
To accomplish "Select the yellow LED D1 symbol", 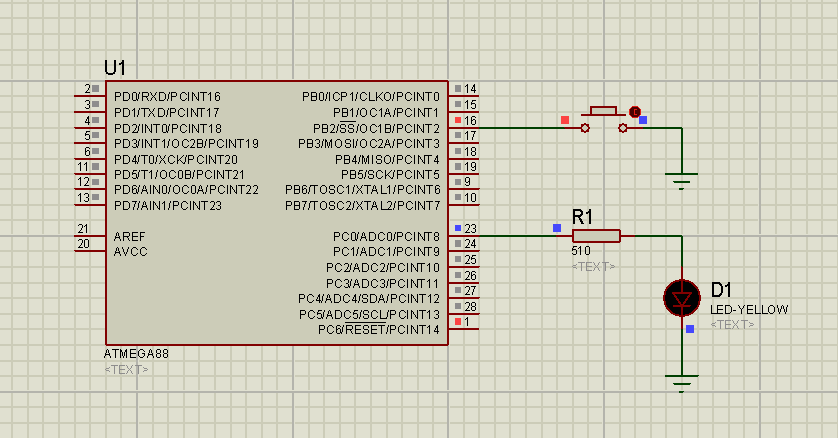I will pos(682,298).
